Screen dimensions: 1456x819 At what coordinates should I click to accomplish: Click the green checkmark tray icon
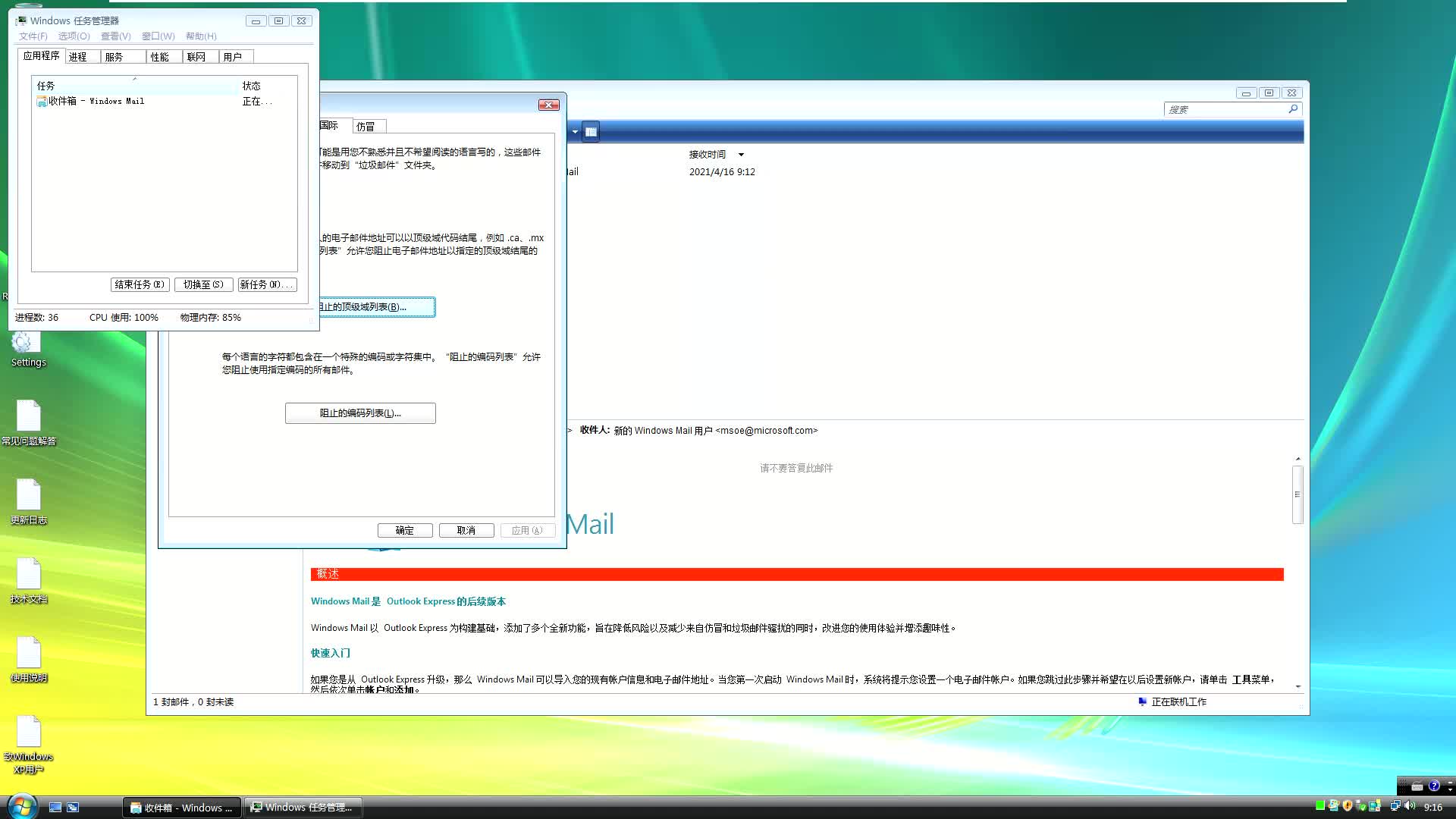click(1361, 806)
